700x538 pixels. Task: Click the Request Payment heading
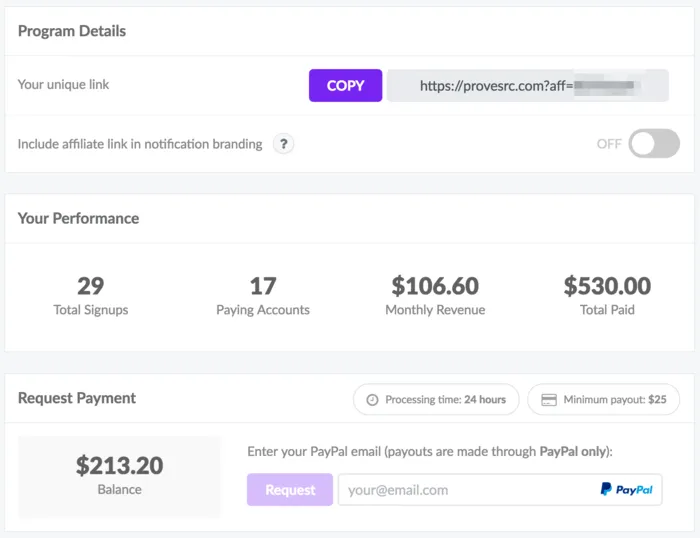click(77, 398)
